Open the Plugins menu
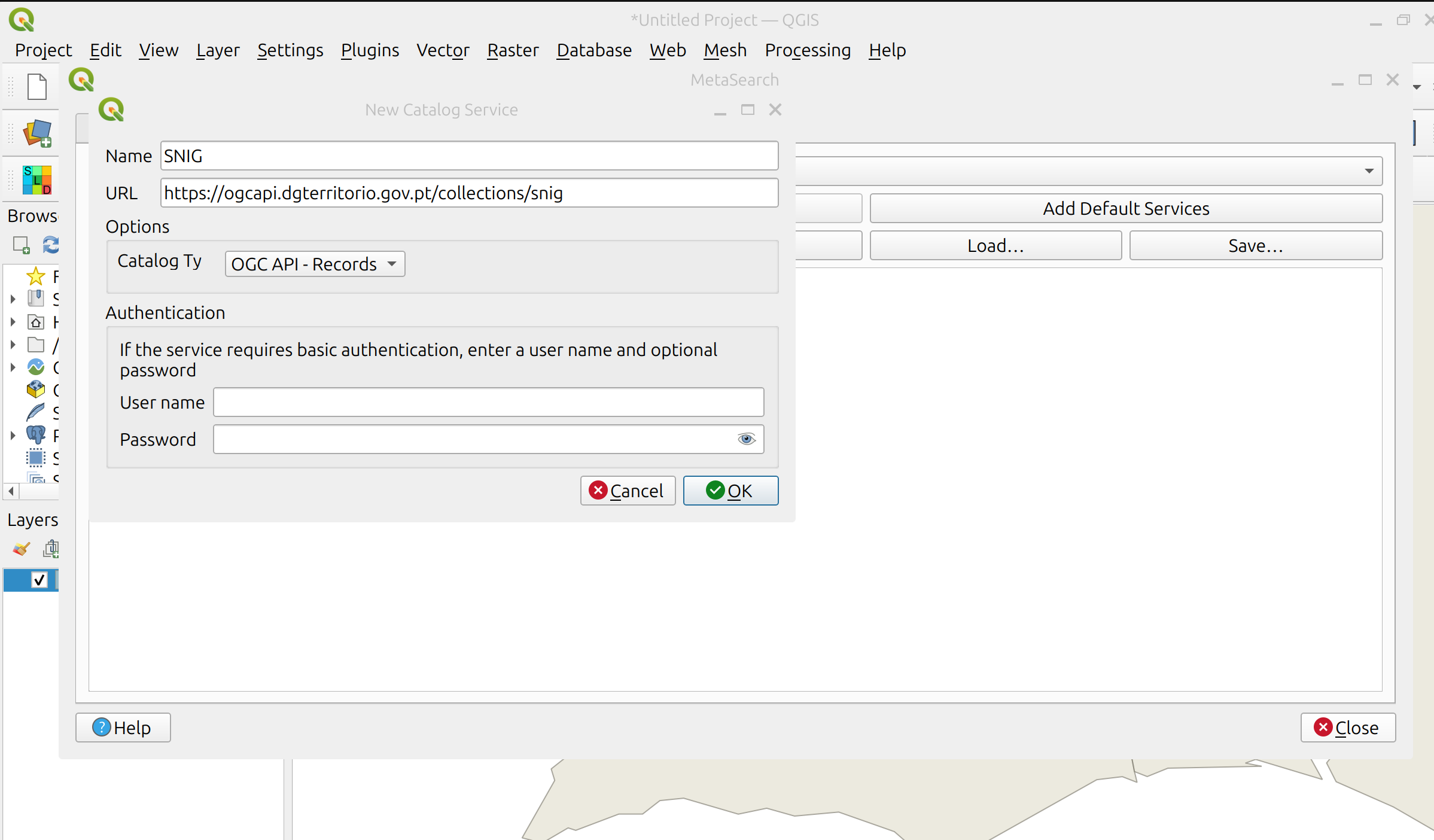Viewport: 1434px width, 840px height. click(x=370, y=50)
